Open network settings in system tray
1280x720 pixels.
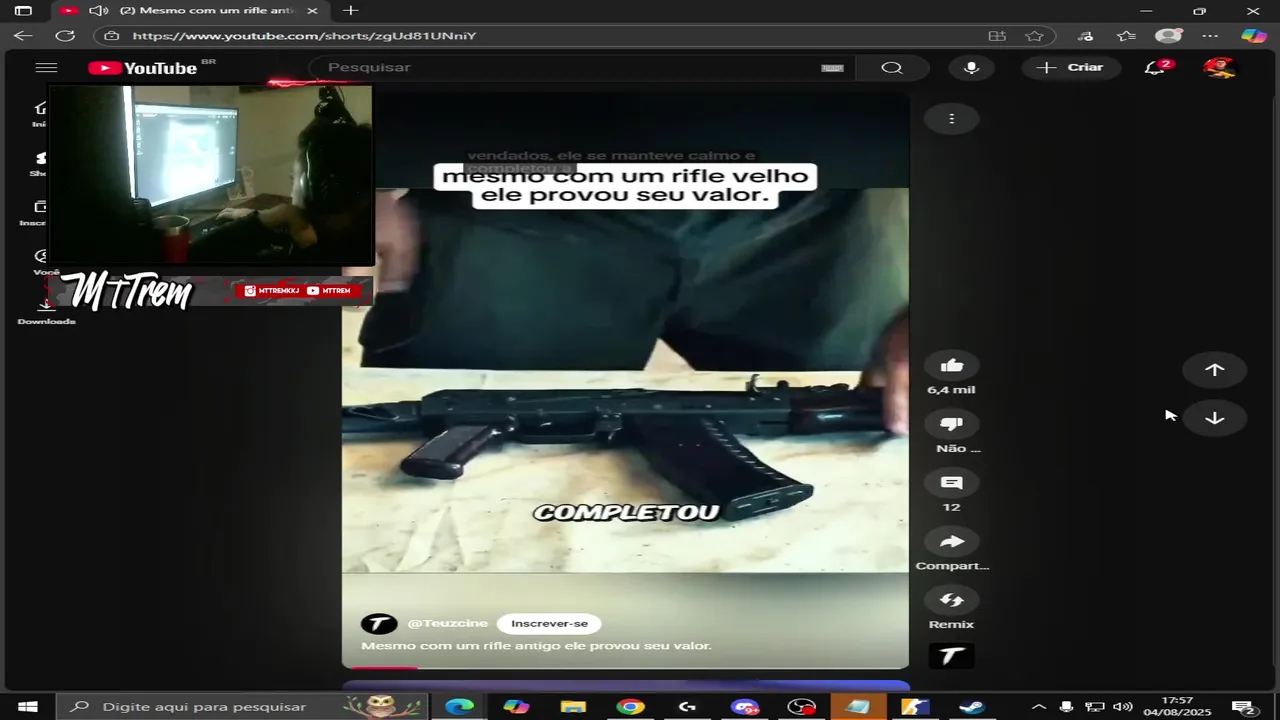(1095, 707)
